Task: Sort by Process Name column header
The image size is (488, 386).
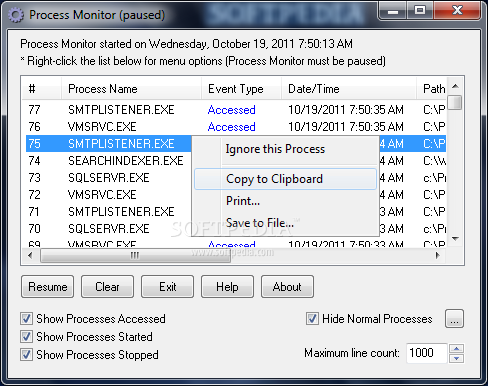Action: (x=131, y=89)
